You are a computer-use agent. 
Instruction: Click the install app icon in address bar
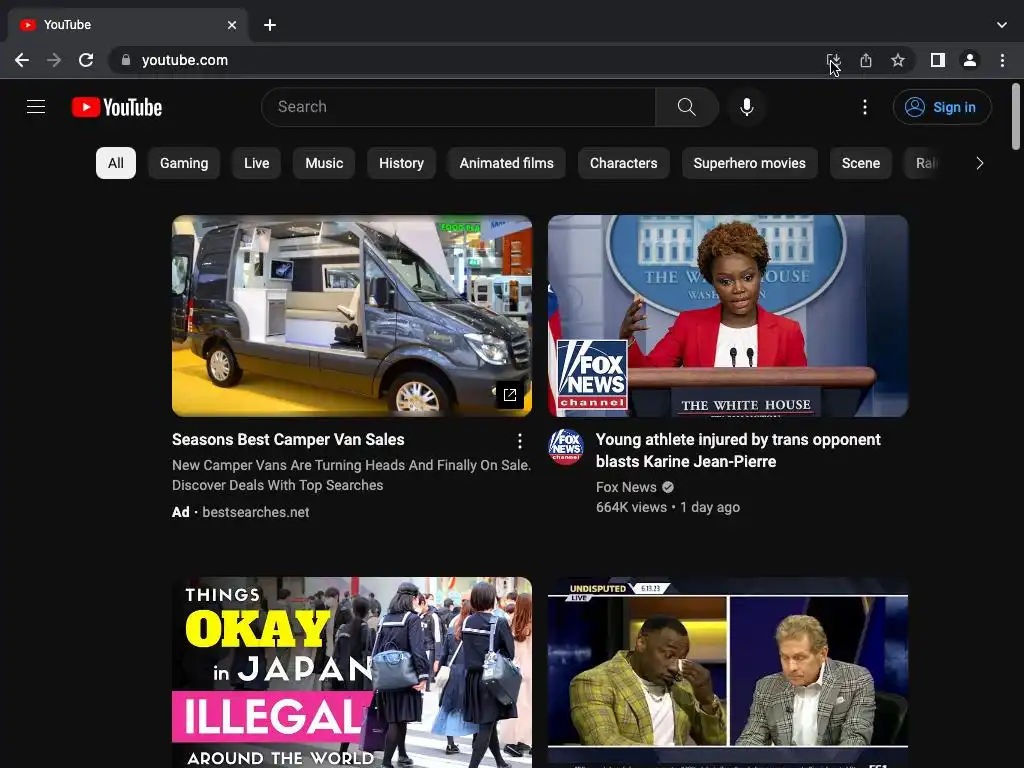[833, 60]
